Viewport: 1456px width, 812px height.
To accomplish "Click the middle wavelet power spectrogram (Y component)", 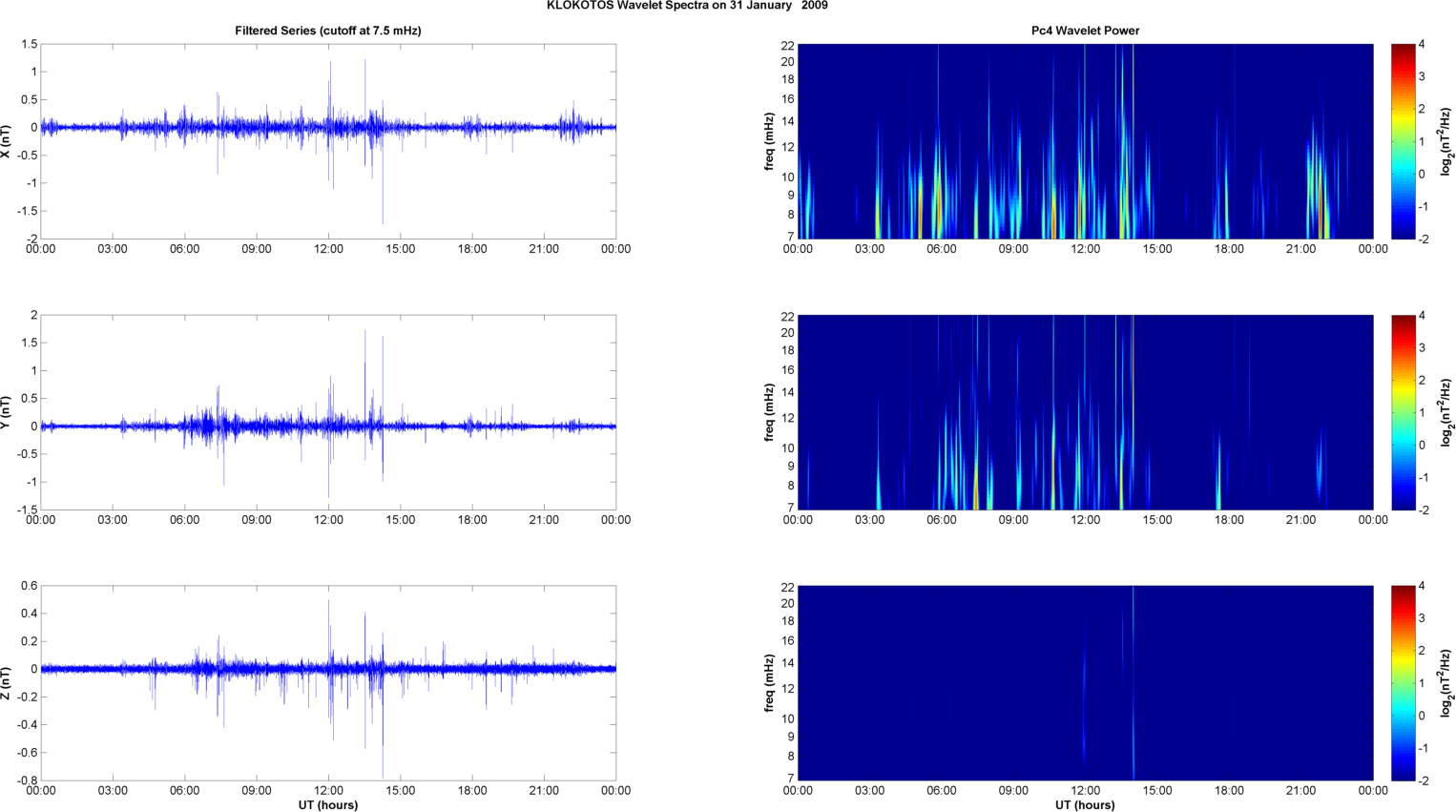I will click(1085, 412).
